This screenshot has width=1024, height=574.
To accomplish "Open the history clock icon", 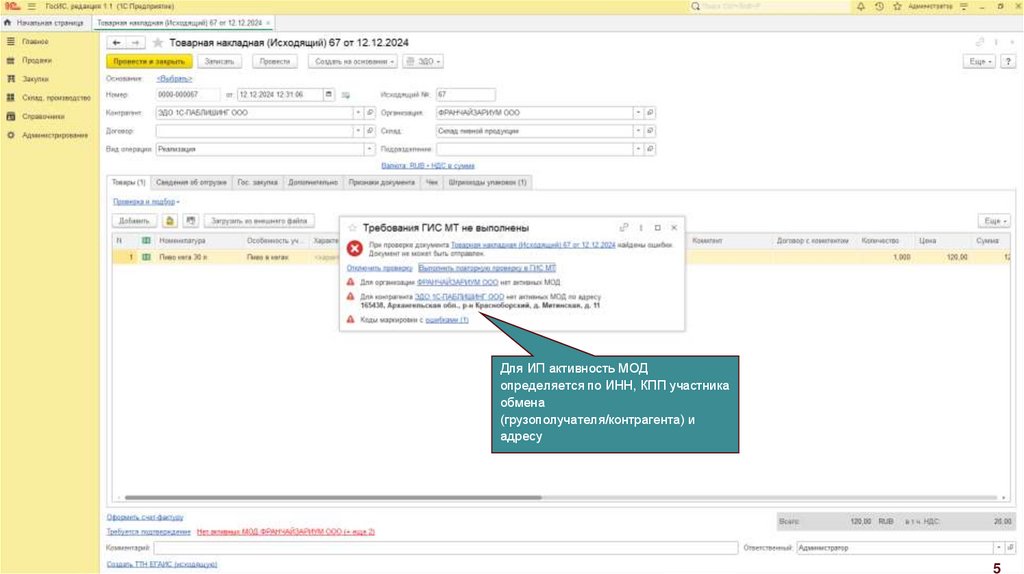I will point(879,6).
